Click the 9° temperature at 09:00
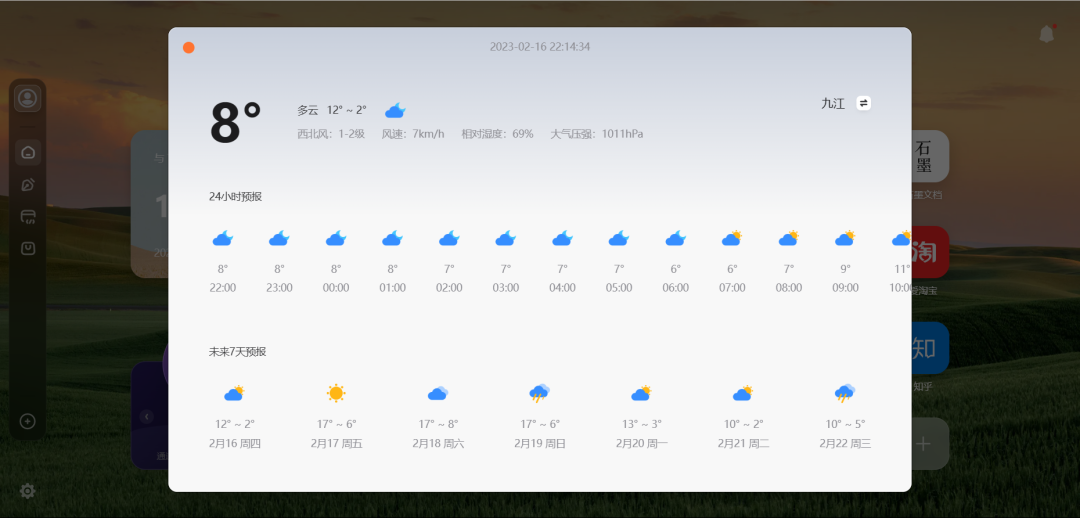The width and height of the screenshot is (1080, 518). coord(845,269)
